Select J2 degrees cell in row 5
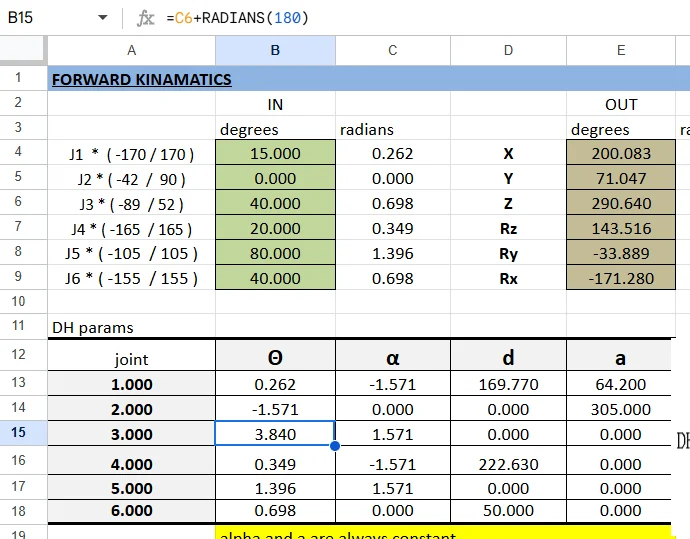 275,177
